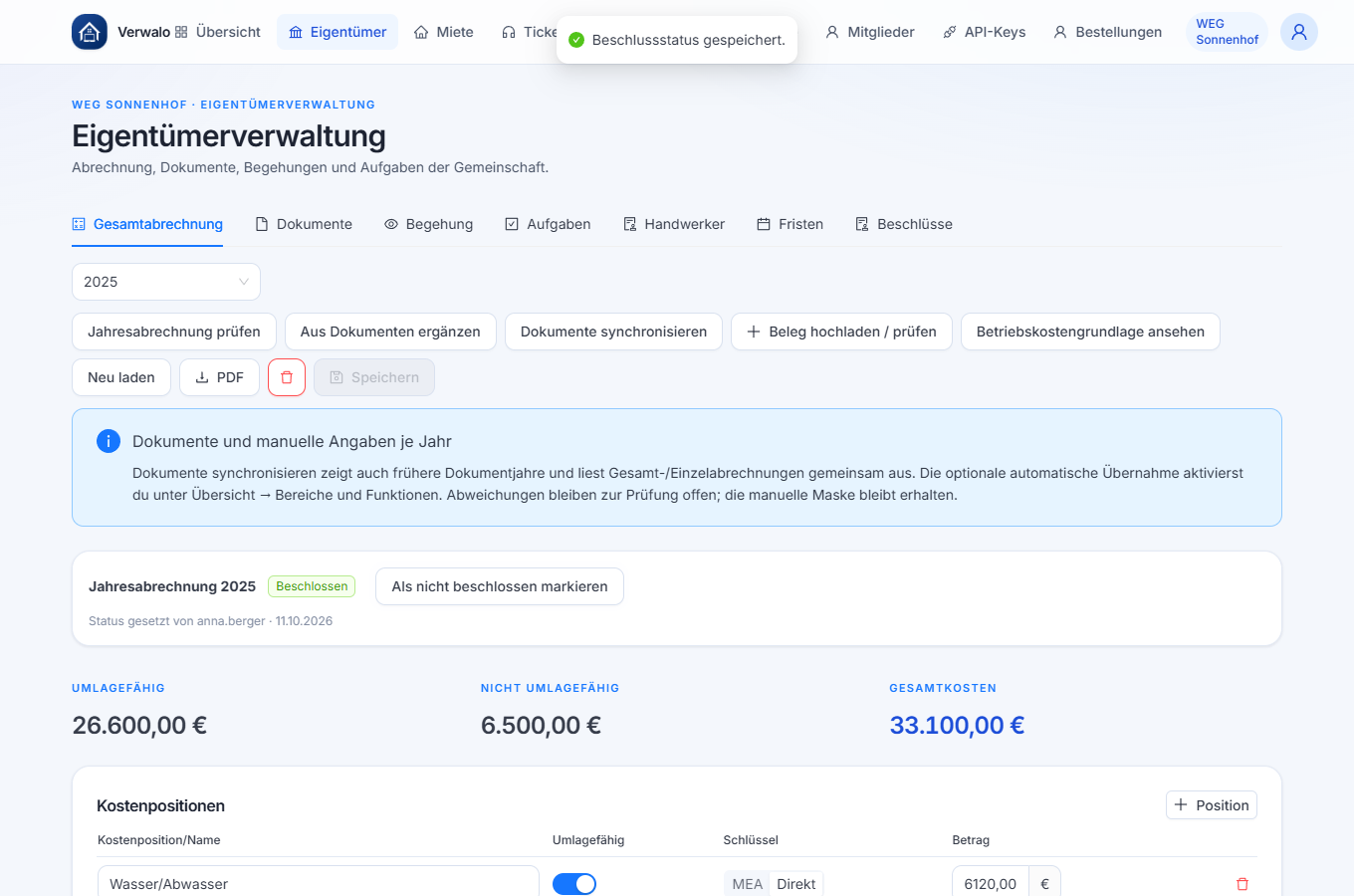
Task: Click Aus Dokumenten ergänzen button
Action: pos(390,332)
